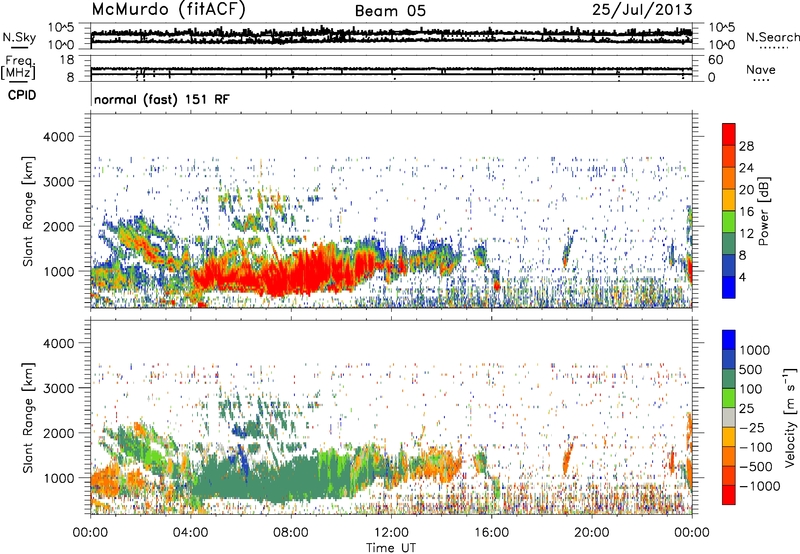
Task: Click the 28 label on Power colorbar
Action: (746, 146)
